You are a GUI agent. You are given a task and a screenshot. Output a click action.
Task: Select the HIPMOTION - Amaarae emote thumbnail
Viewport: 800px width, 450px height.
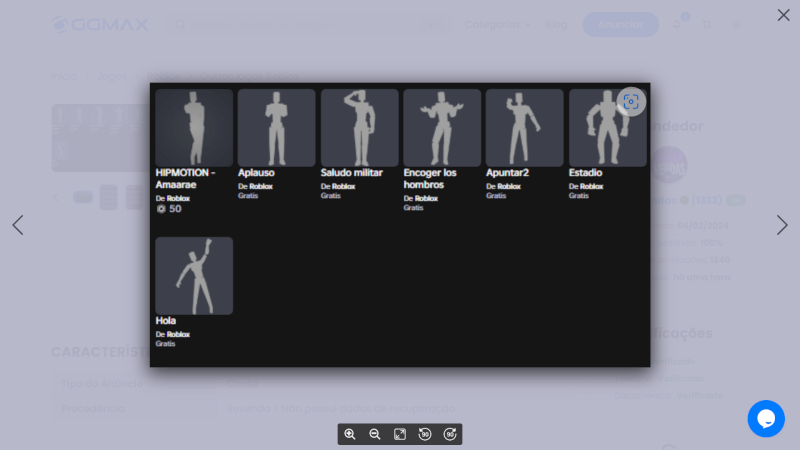coord(194,128)
